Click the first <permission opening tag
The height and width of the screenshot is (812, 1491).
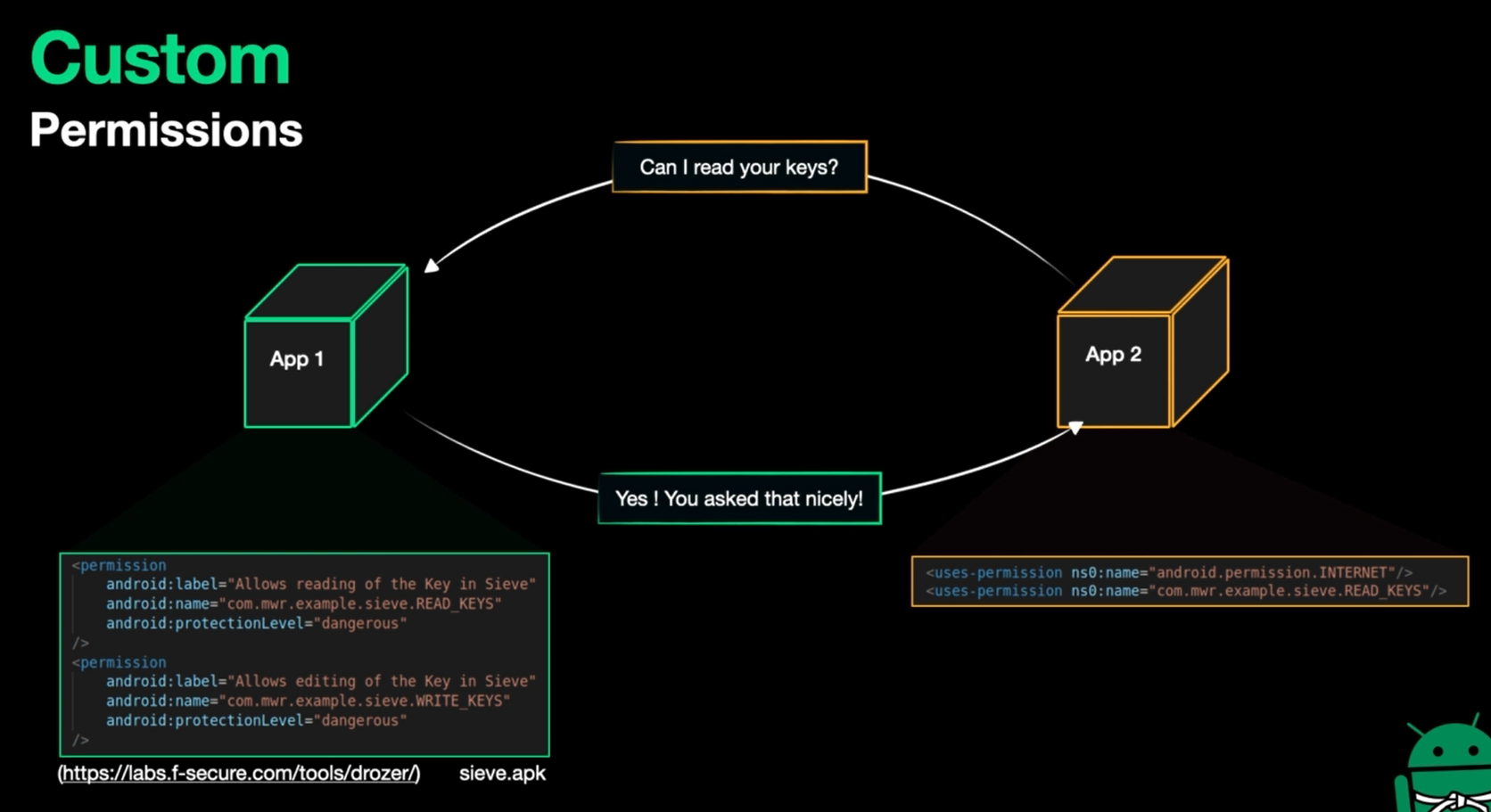point(119,565)
